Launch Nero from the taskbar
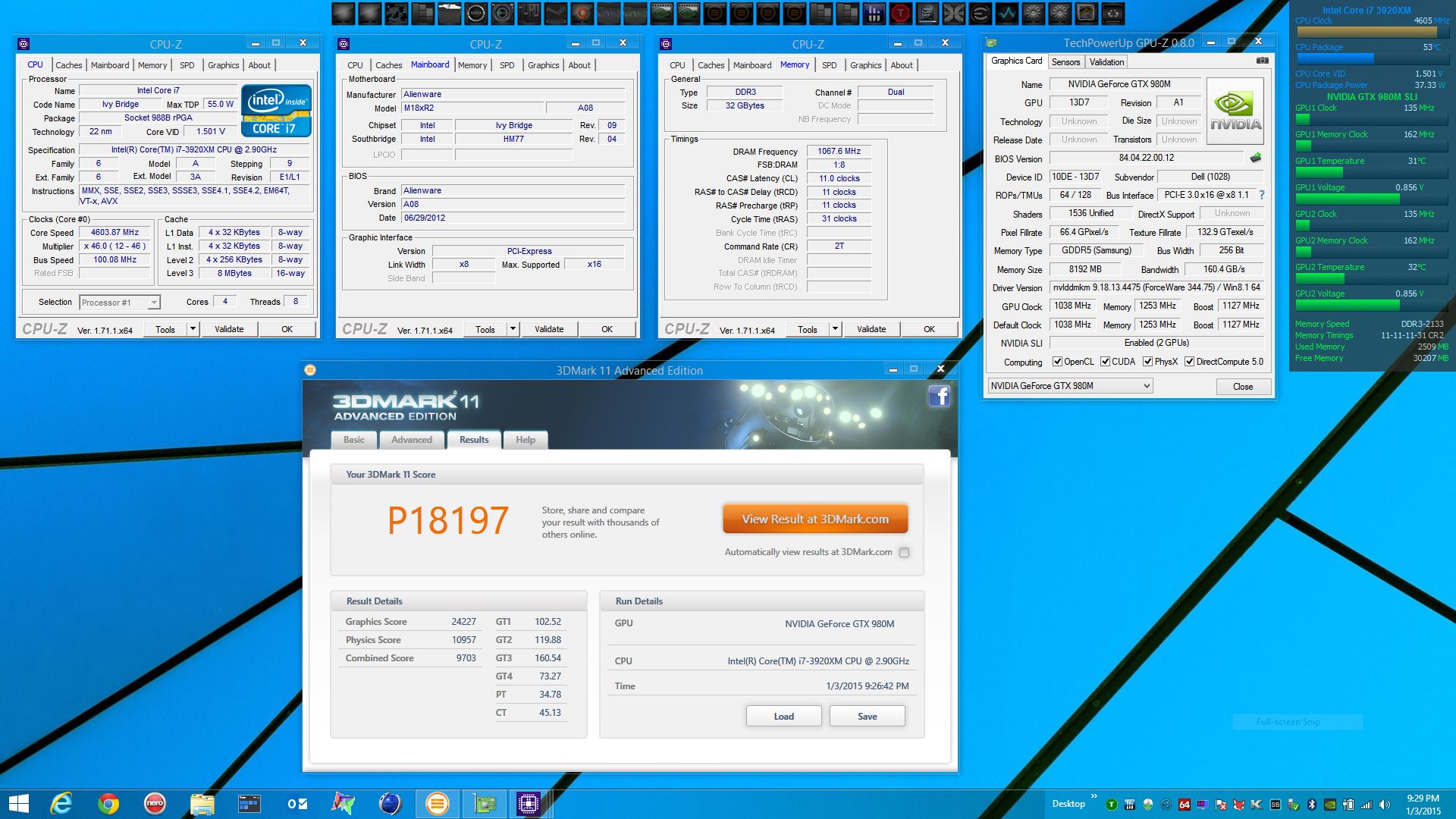Viewport: 1456px width, 819px height. (155, 803)
